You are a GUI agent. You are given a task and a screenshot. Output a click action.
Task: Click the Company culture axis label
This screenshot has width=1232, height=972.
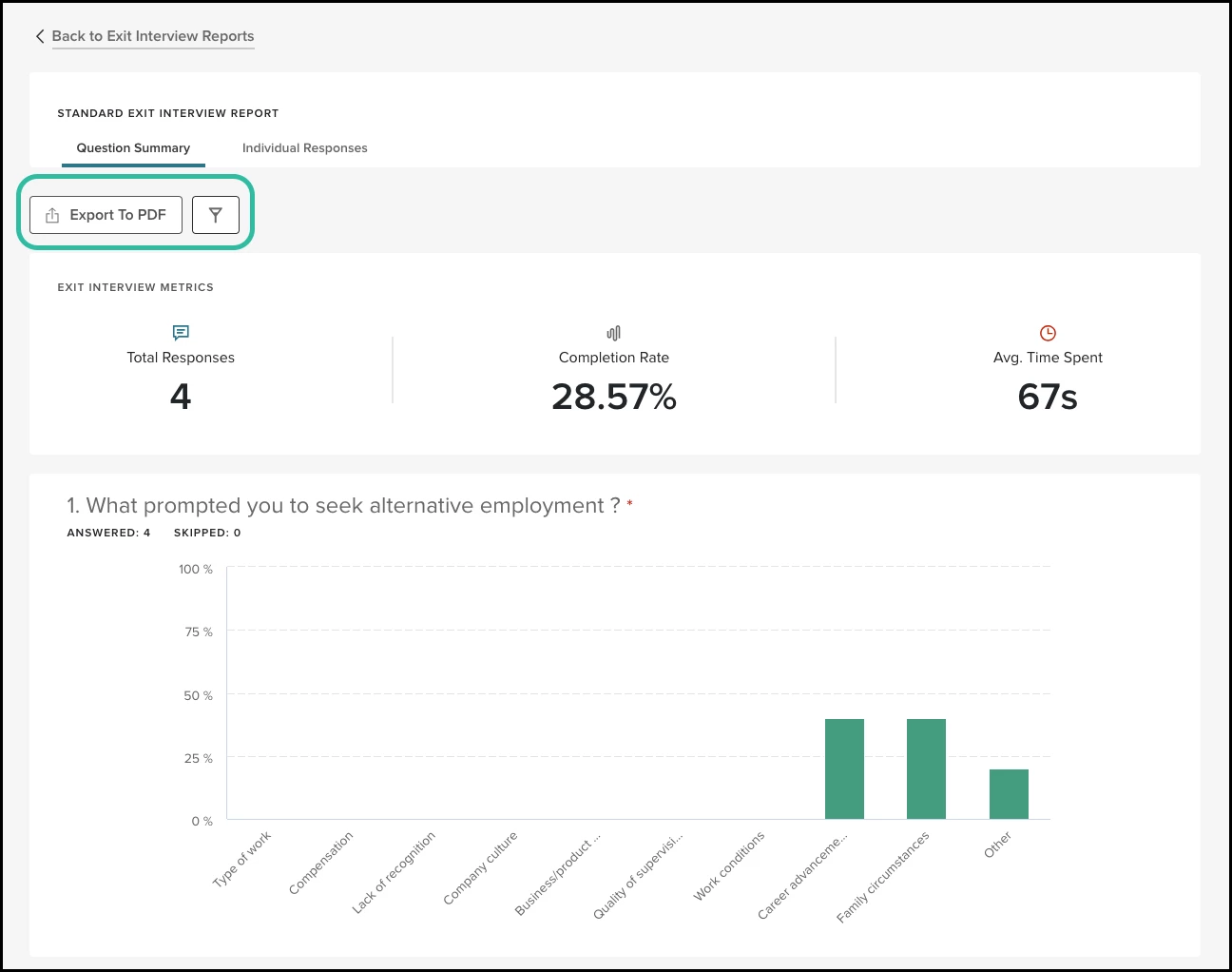[480, 867]
